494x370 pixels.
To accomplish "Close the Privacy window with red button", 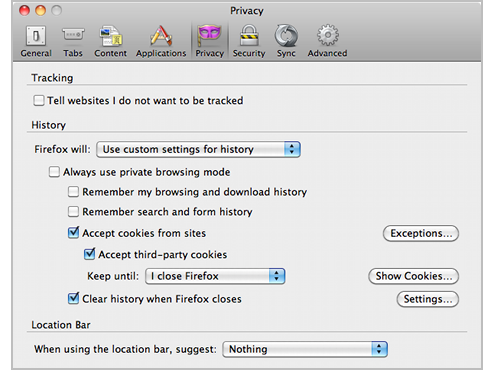I will [x=25, y=11].
